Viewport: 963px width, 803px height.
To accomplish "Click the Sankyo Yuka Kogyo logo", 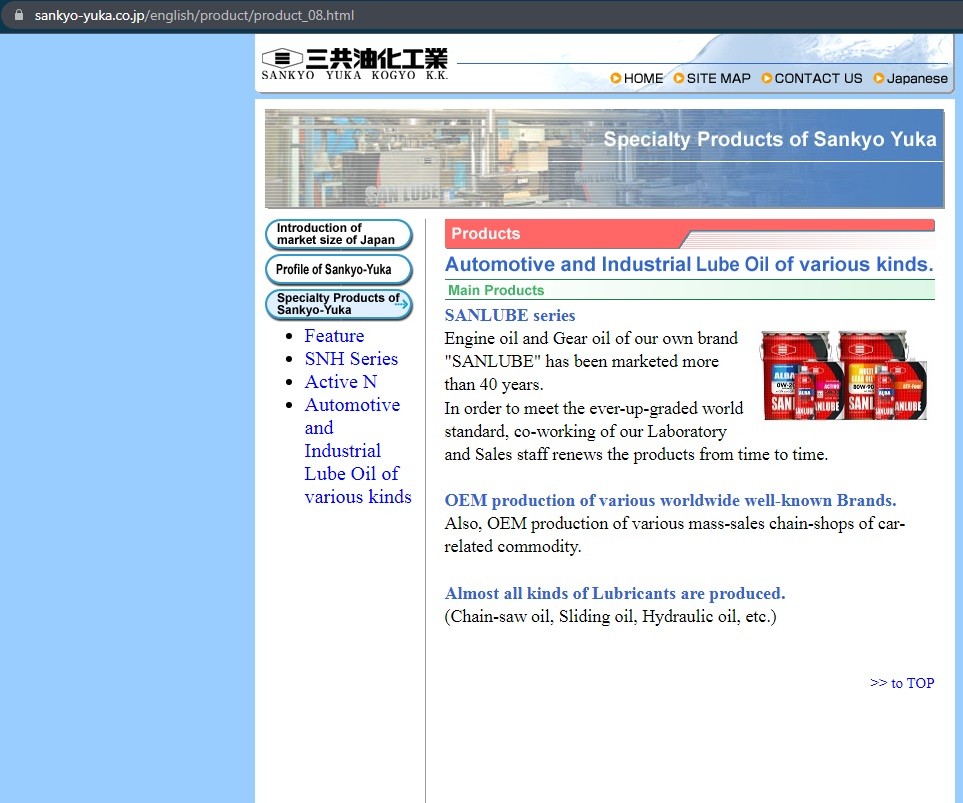I will click(355, 65).
